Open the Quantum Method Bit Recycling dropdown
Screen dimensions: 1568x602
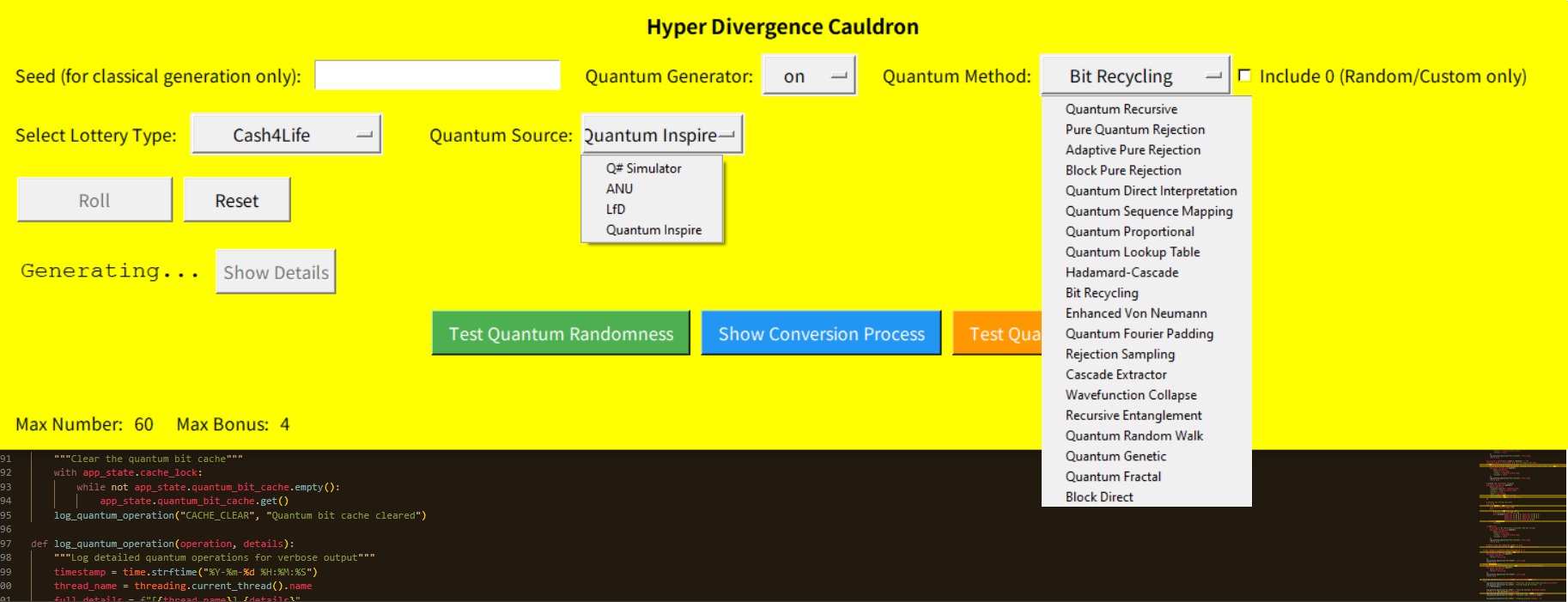1134,76
